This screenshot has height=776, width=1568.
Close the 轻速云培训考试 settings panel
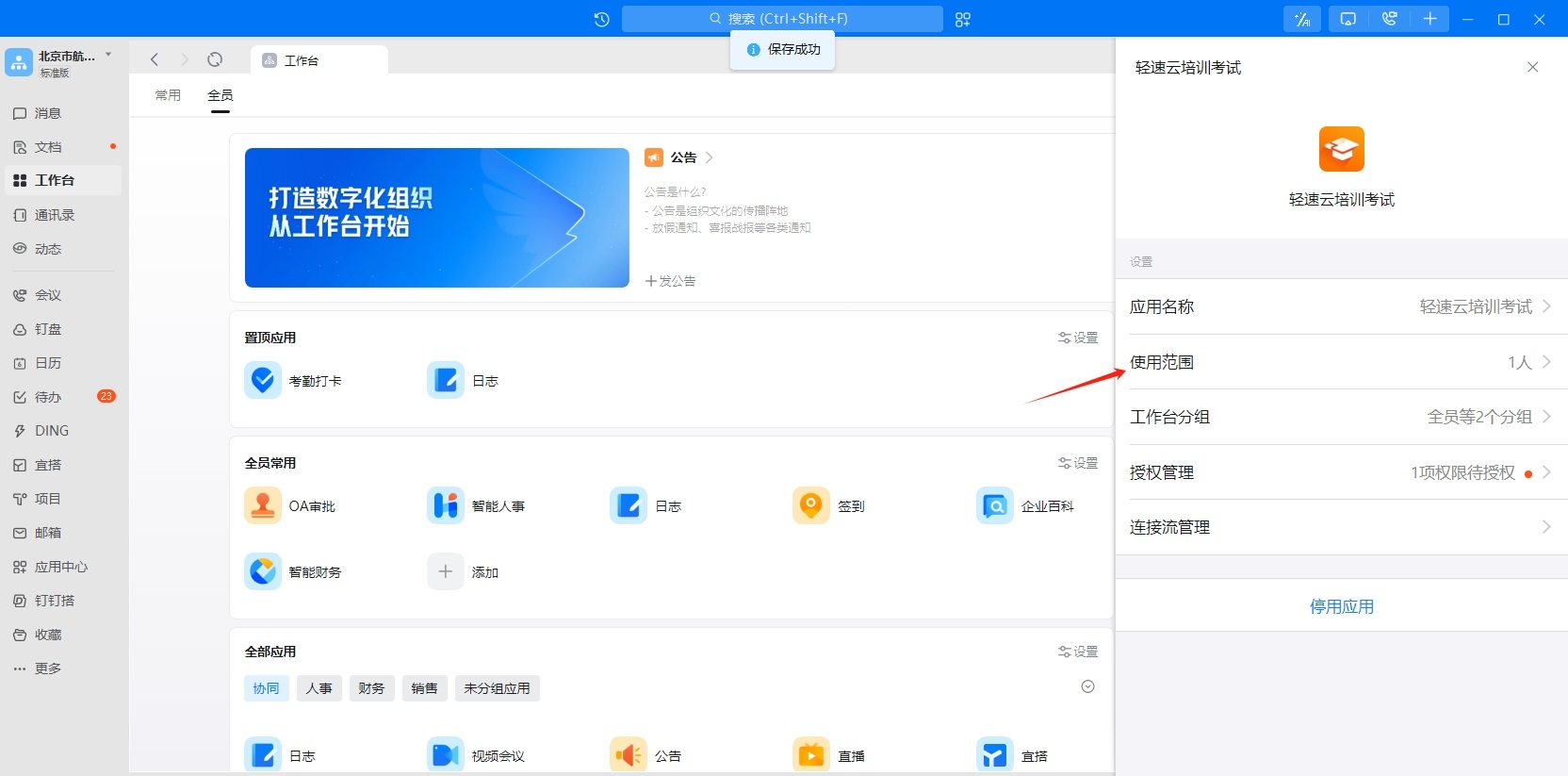(1532, 67)
